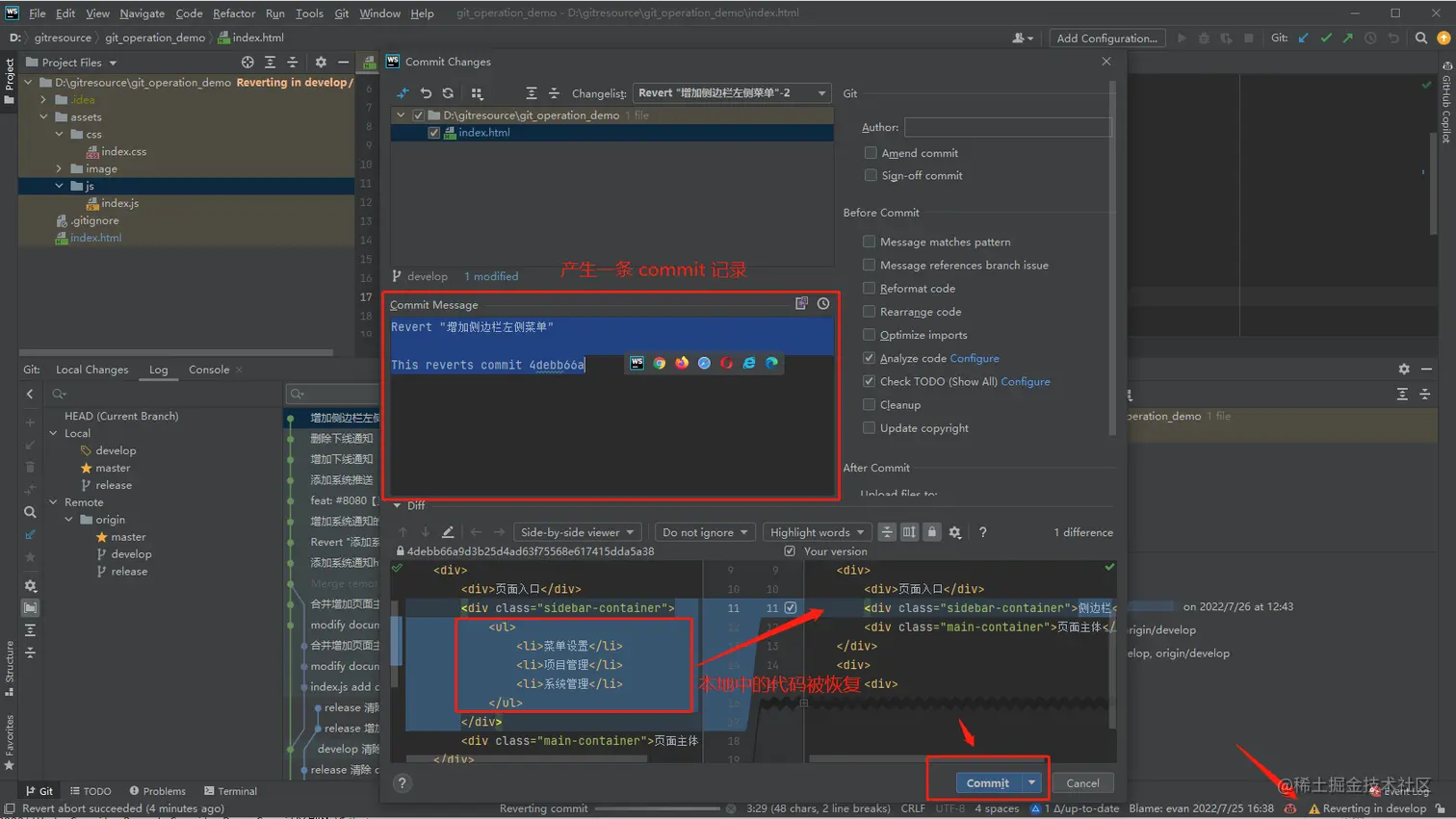Click the Refresh icon in Commit Changes toolbar
This screenshot has height=819, width=1456.
(448, 93)
